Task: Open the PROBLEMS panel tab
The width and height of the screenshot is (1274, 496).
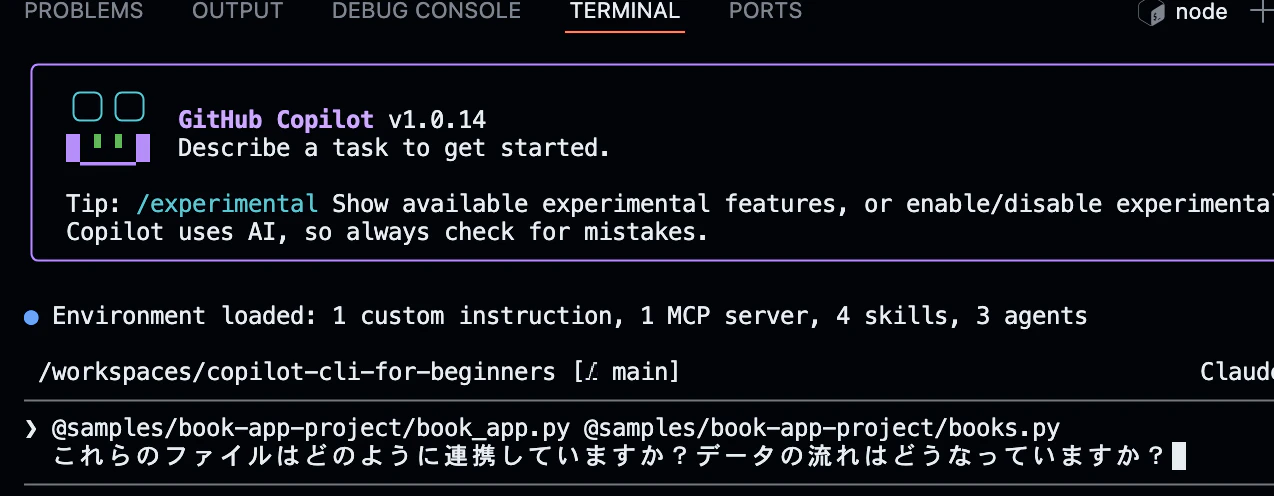Action: point(83,12)
